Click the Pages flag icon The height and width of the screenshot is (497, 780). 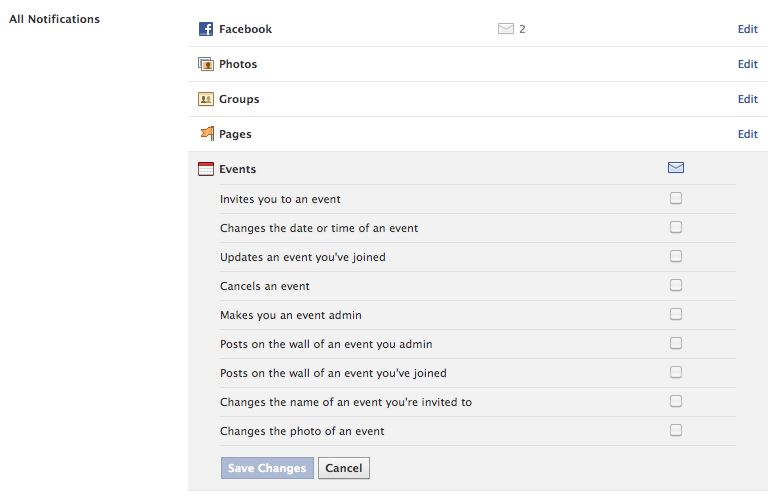[206, 134]
